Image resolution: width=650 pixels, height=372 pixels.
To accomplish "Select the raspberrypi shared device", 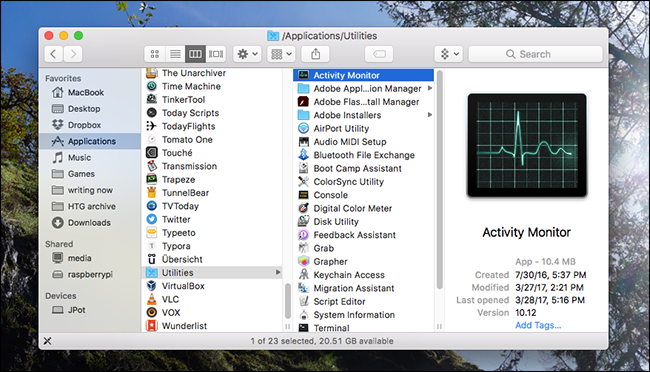I will 90,274.
